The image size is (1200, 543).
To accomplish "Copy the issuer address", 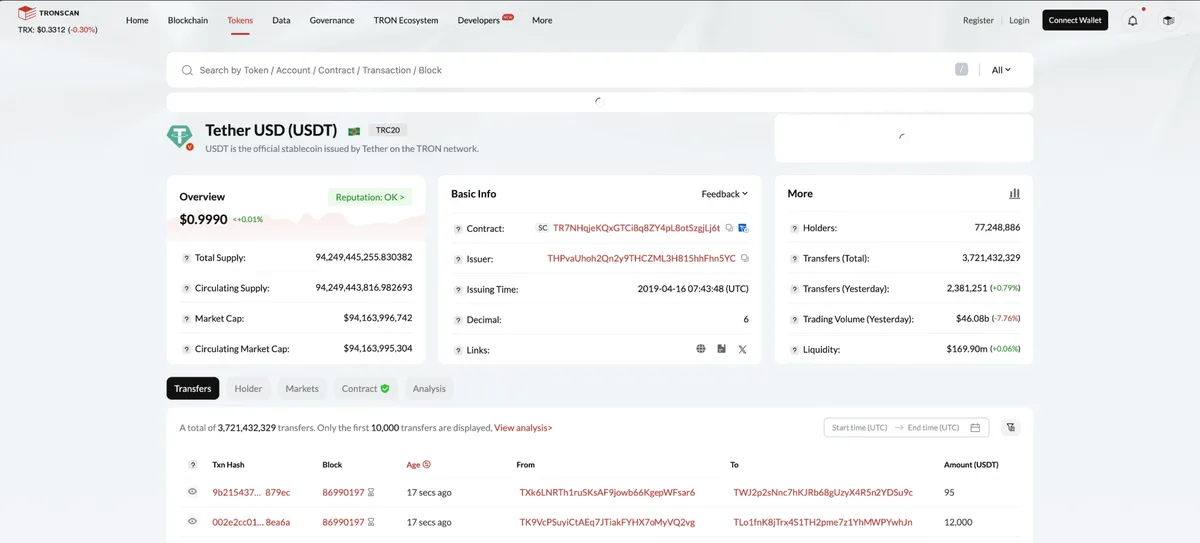I will pos(745,258).
